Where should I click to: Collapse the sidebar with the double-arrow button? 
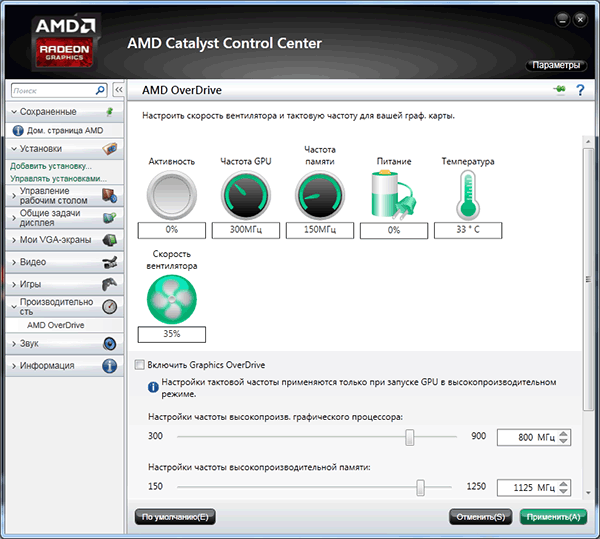coord(119,90)
